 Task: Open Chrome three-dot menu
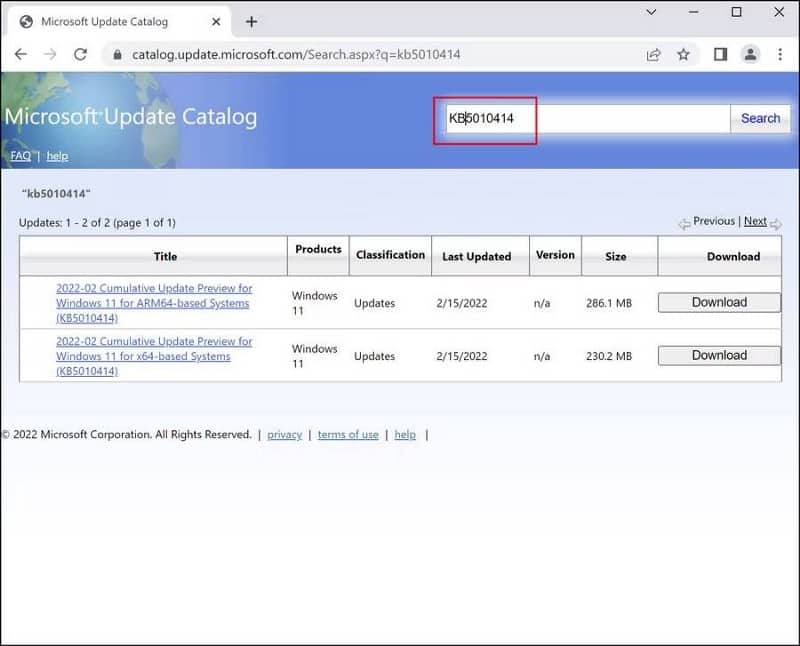(781, 54)
